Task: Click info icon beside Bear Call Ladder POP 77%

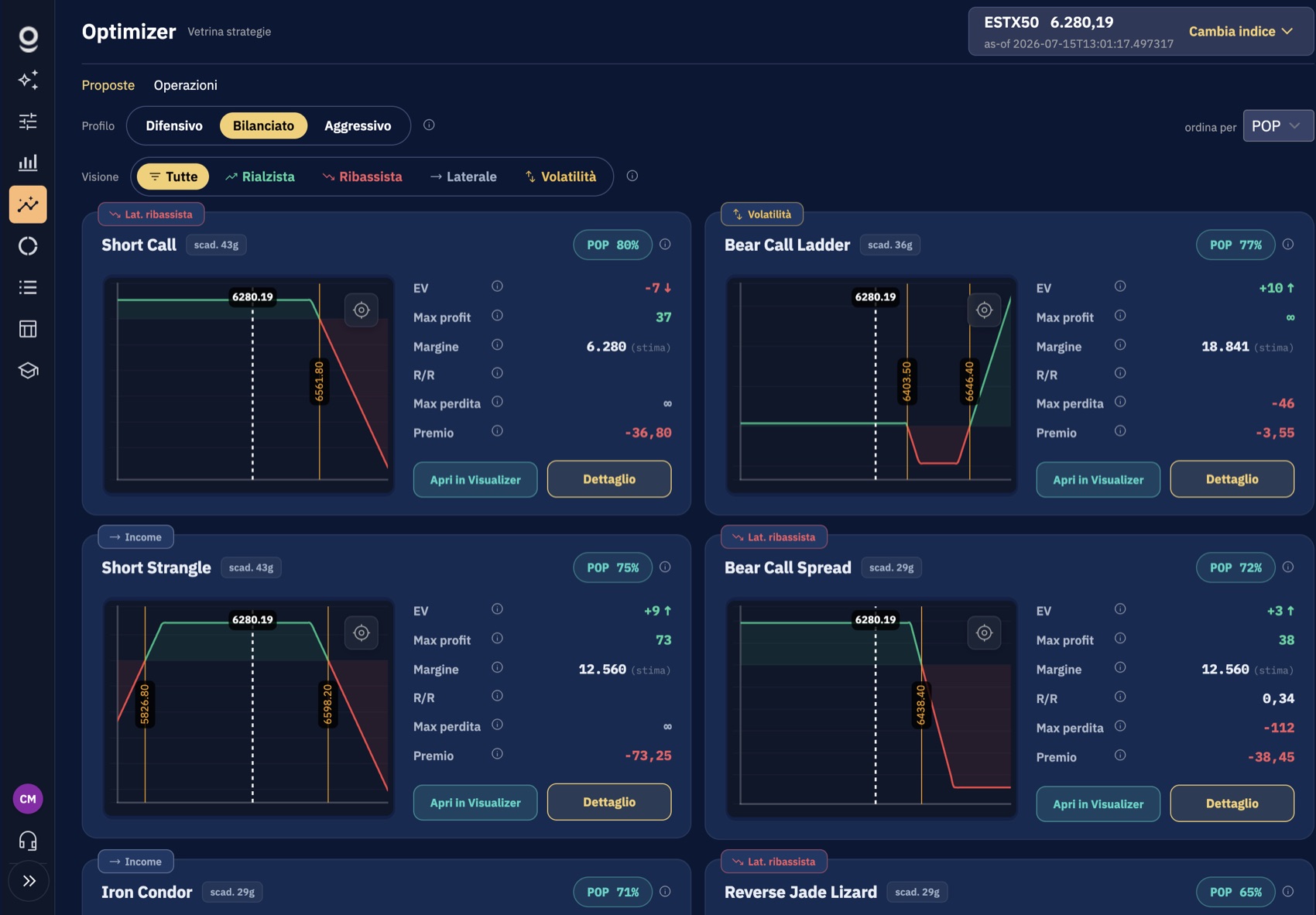Action: pos(1288,245)
